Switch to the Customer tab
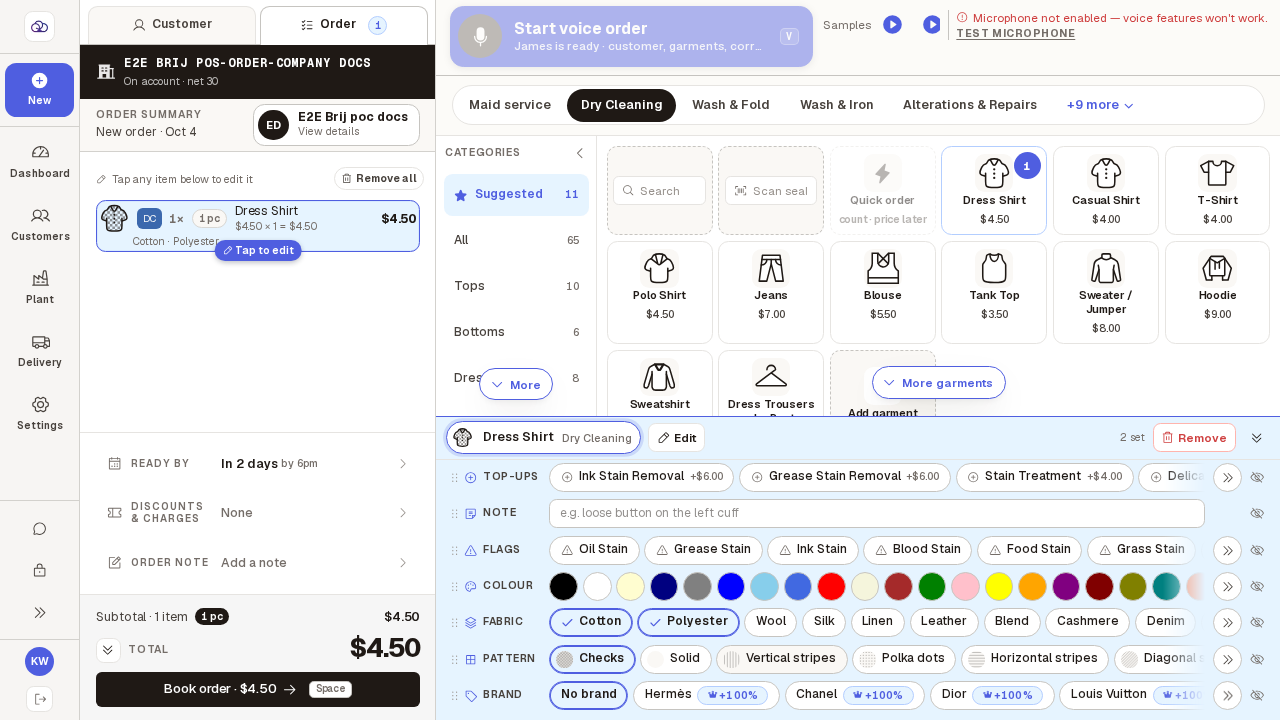 pos(172,25)
